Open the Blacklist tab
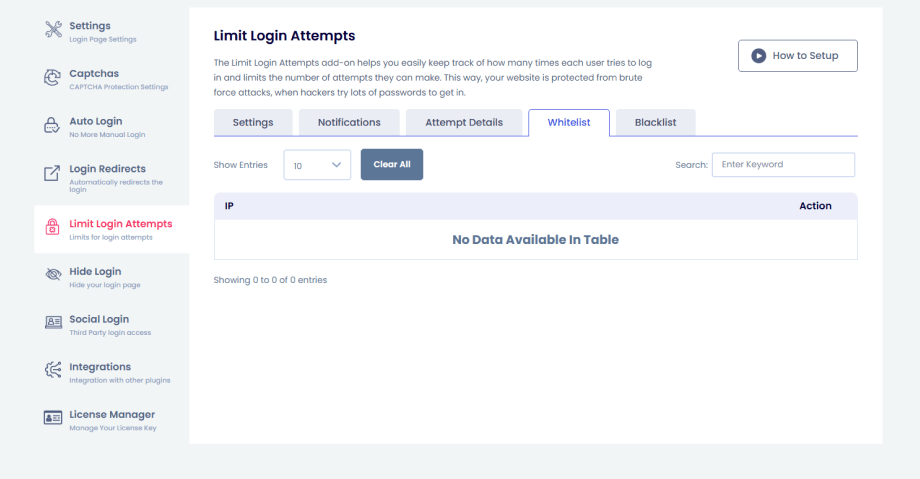Image resolution: width=920 pixels, height=479 pixels. pyautogui.click(x=655, y=122)
